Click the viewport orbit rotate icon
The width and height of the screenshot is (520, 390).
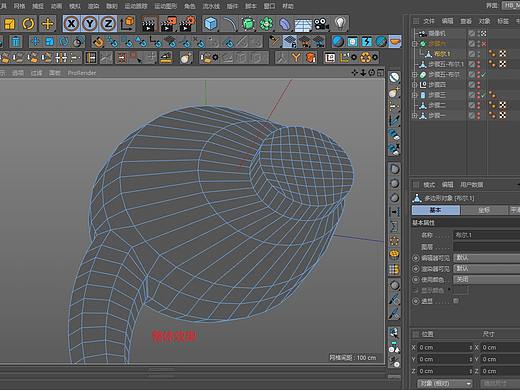tap(372, 72)
